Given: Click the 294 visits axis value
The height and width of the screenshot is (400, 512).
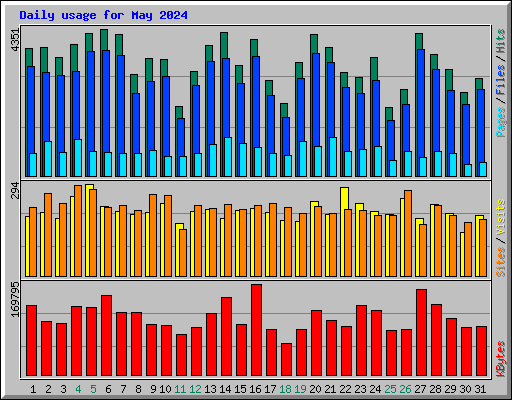Looking at the screenshot, I should 15,190.
